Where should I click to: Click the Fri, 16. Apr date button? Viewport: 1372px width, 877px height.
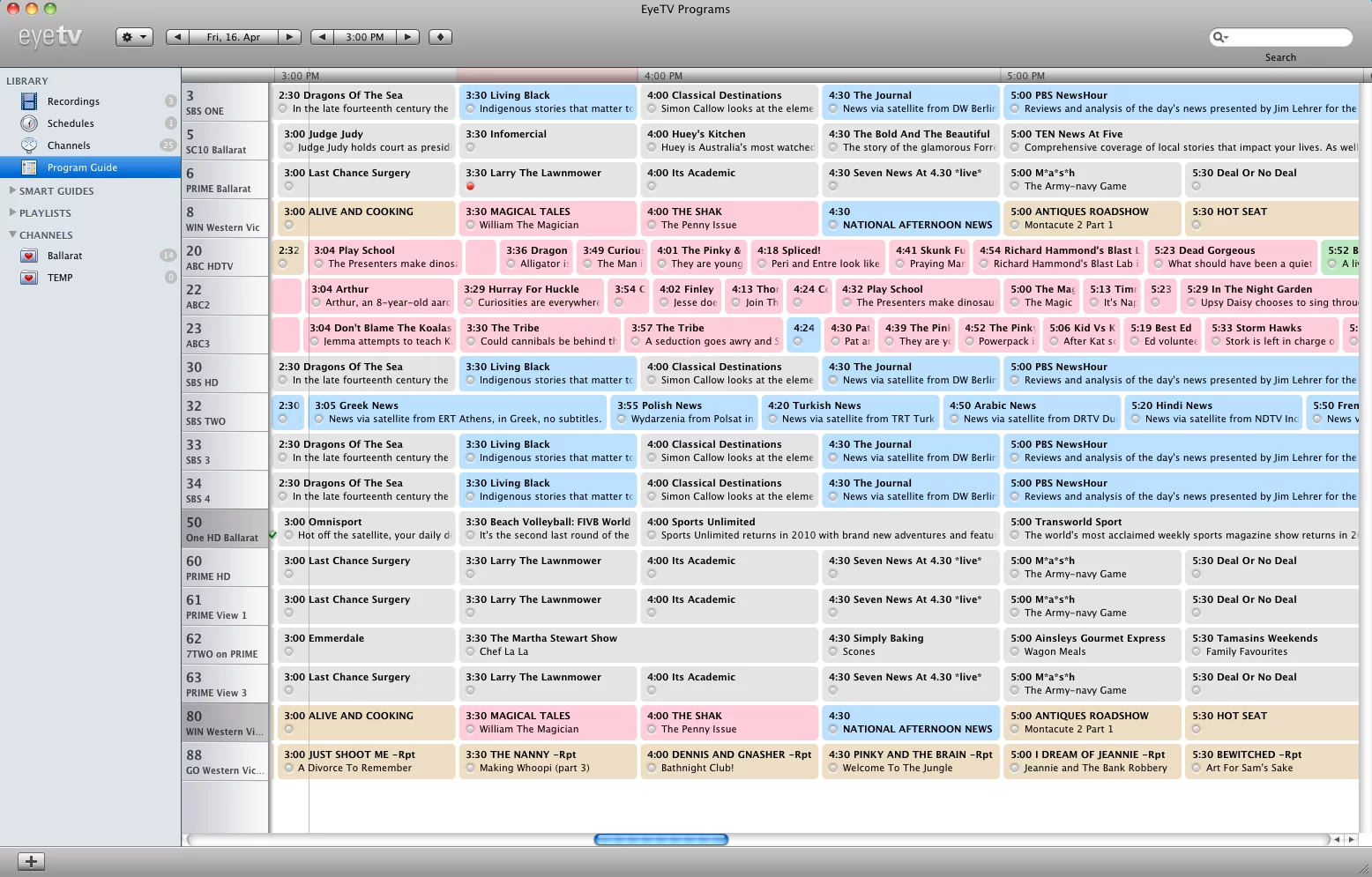[233, 37]
